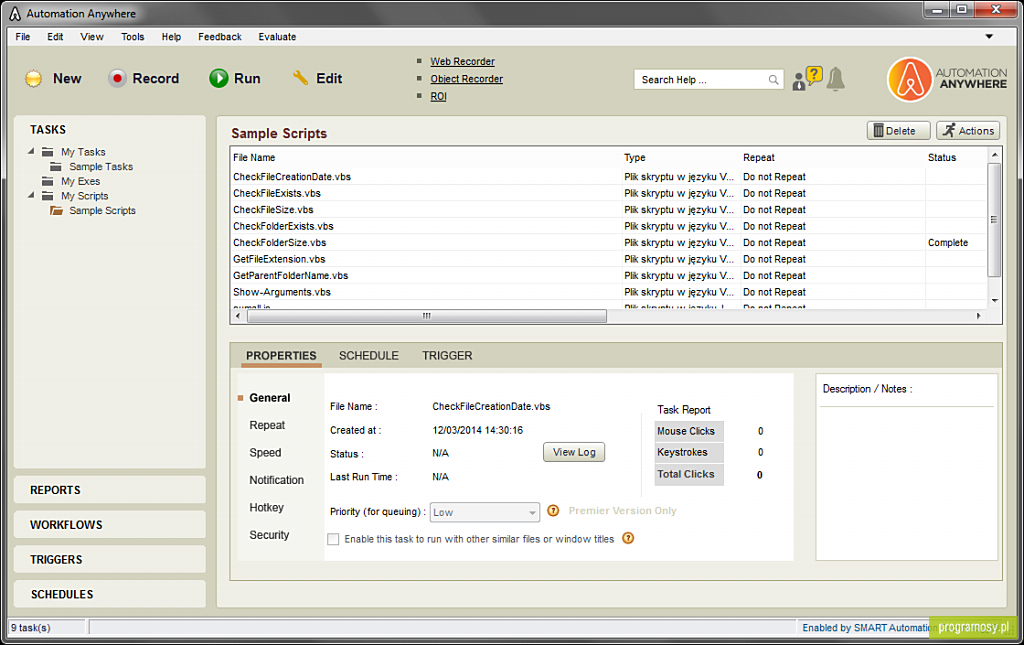The height and width of the screenshot is (645, 1024).
Task: Click the open Sample Scripts folder icon
Action: pyautogui.click(x=57, y=210)
